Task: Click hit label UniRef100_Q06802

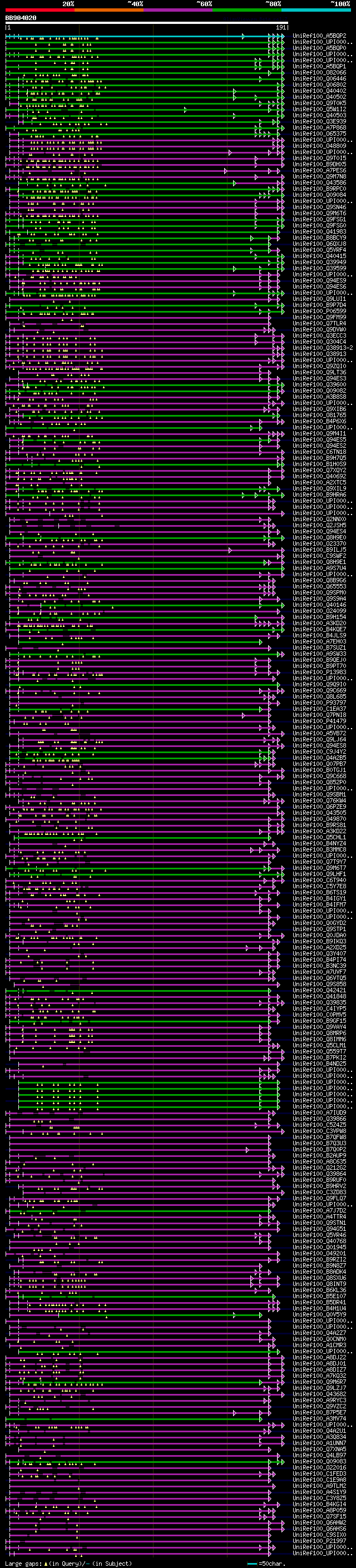Action: pyautogui.click(x=319, y=85)
